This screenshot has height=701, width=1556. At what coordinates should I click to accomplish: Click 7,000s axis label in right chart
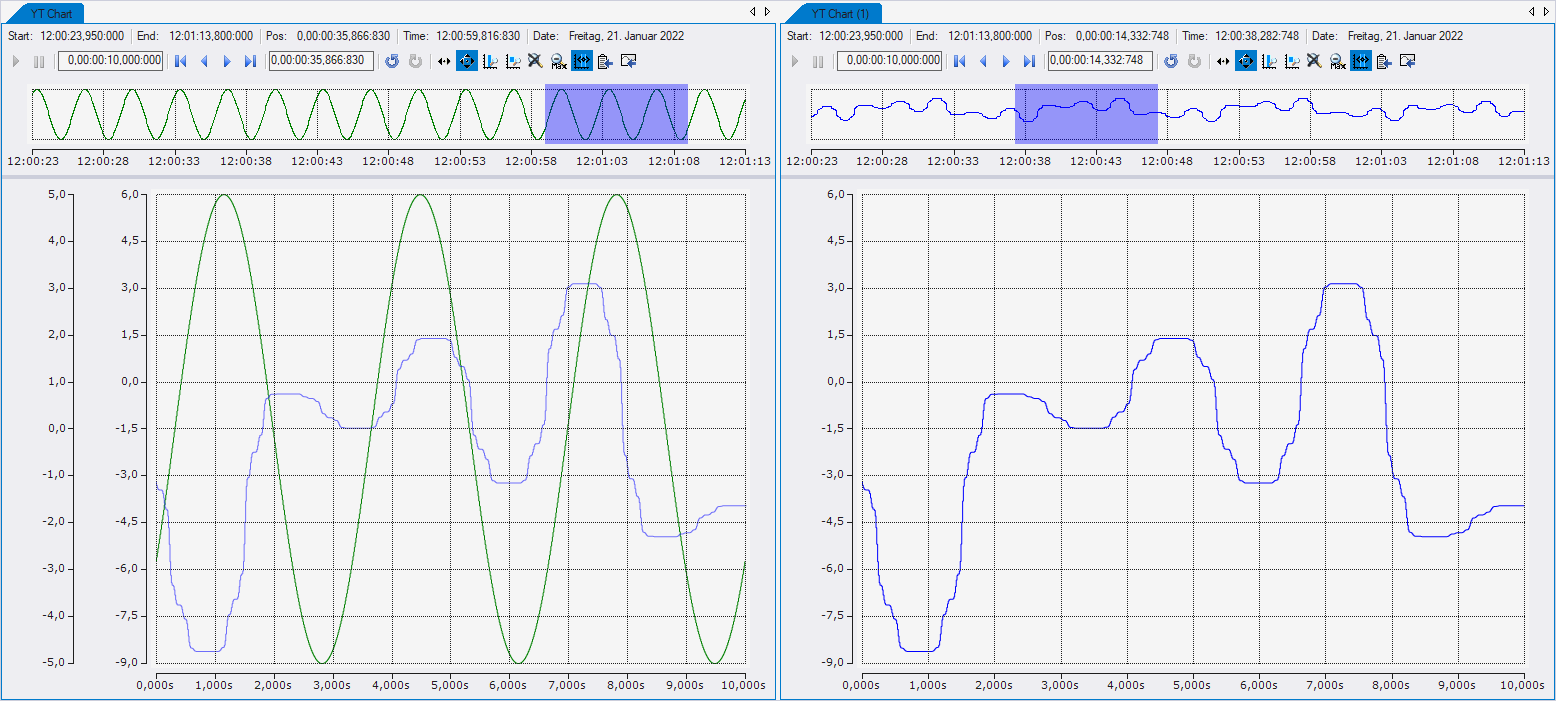[x=1324, y=685]
